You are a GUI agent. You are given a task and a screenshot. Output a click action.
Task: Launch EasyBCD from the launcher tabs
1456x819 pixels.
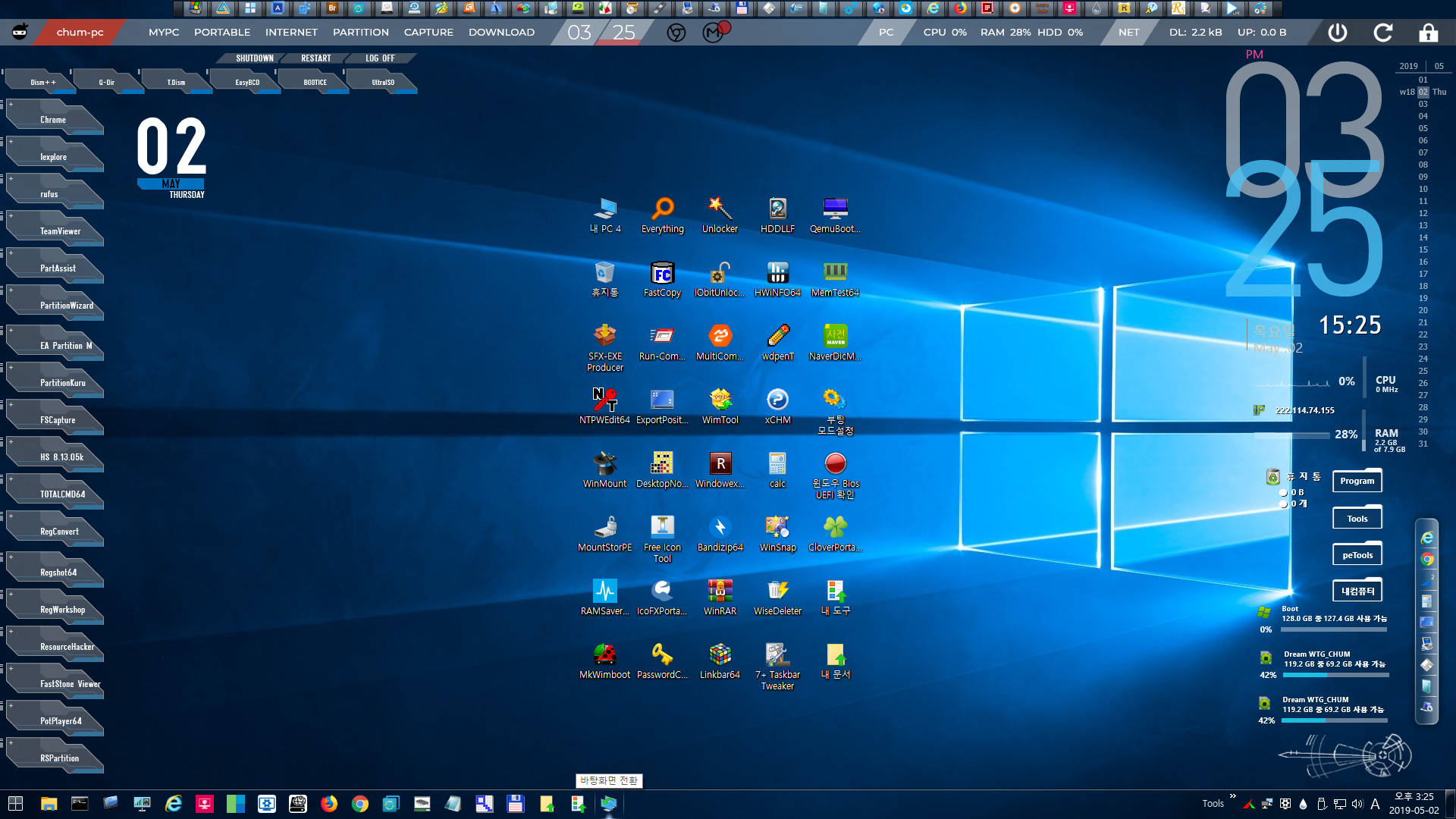pyautogui.click(x=247, y=82)
